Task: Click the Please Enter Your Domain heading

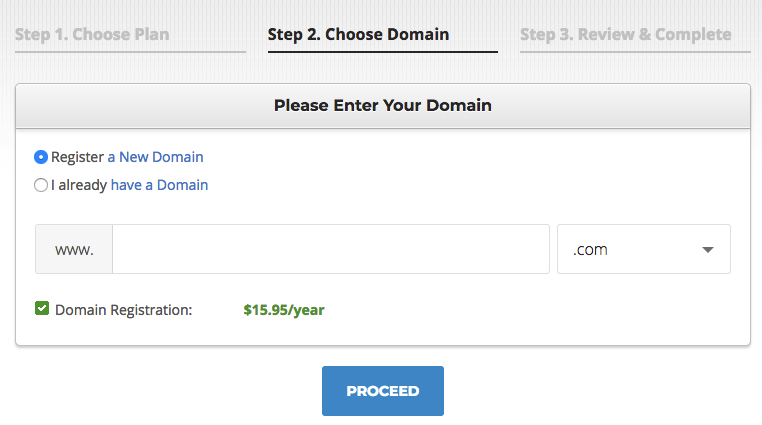Action: (x=383, y=105)
